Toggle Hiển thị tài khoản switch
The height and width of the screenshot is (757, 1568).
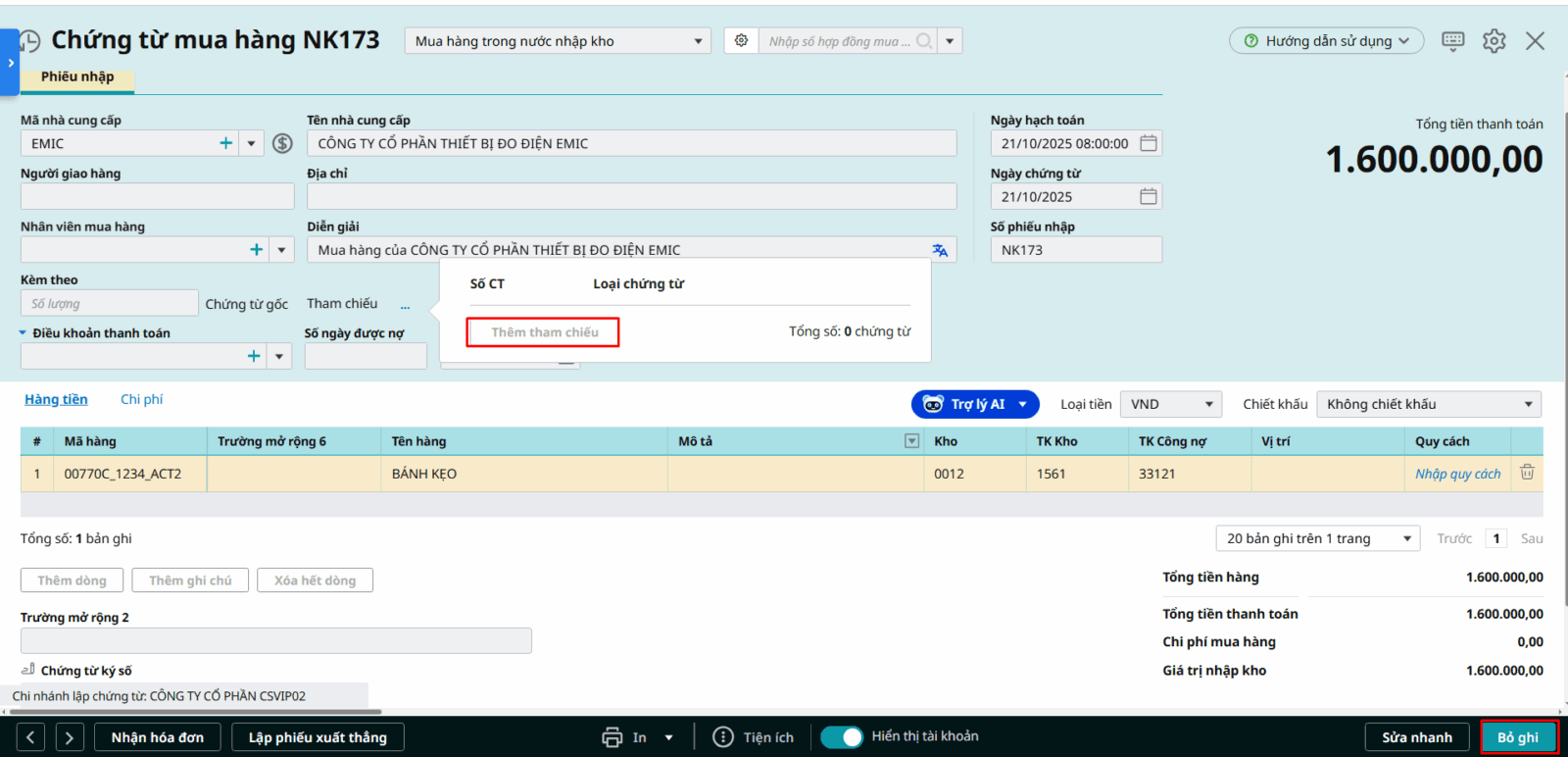(x=842, y=736)
